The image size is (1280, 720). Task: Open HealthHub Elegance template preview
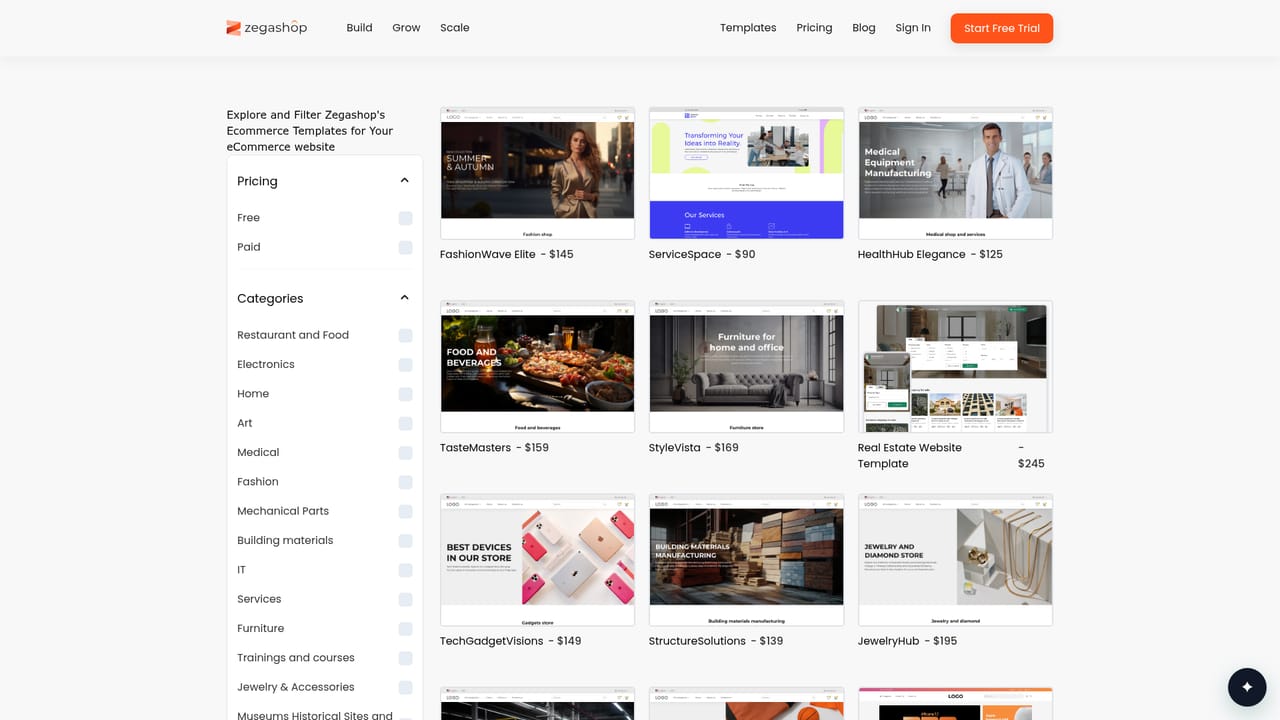(955, 173)
